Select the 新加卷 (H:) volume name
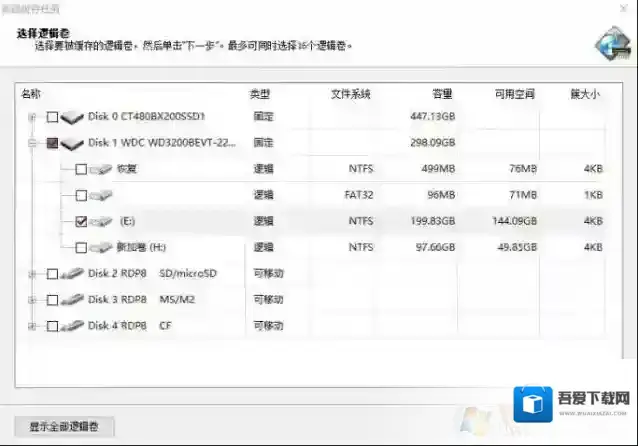This screenshot has width=638, height=446. [x=141, y=247]
